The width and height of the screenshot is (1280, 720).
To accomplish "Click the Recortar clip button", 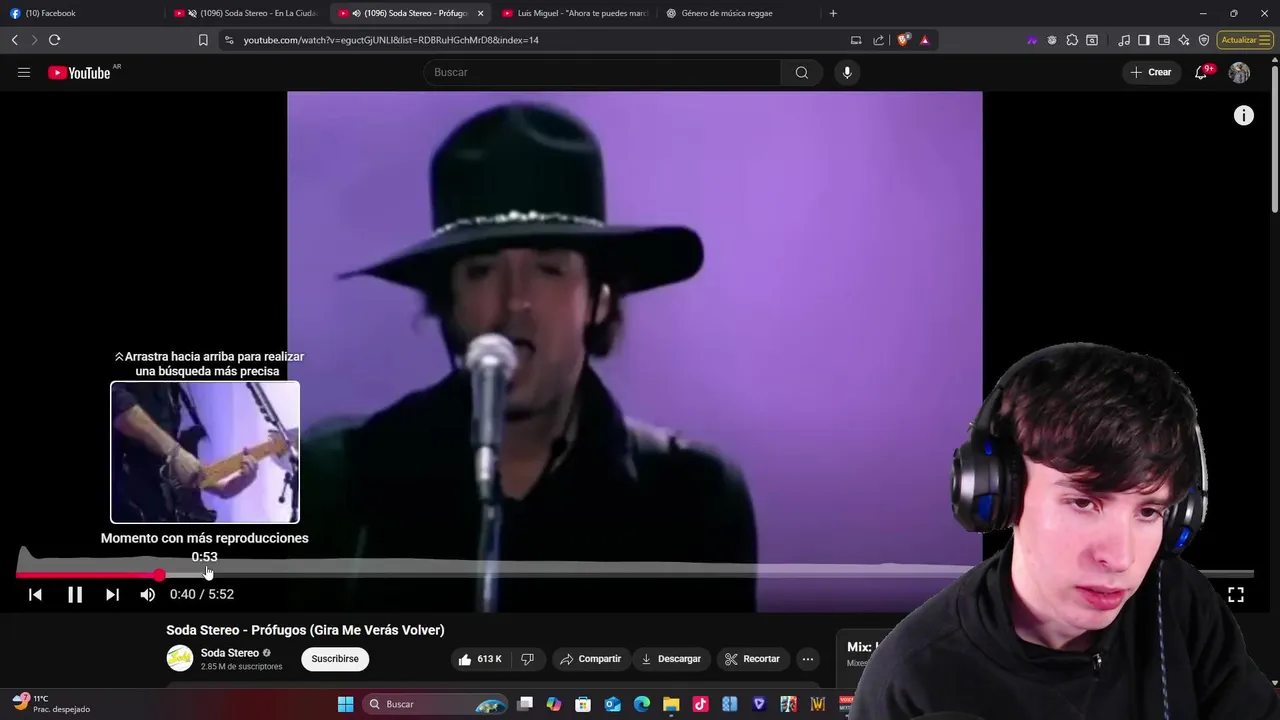I will (752, 659).
